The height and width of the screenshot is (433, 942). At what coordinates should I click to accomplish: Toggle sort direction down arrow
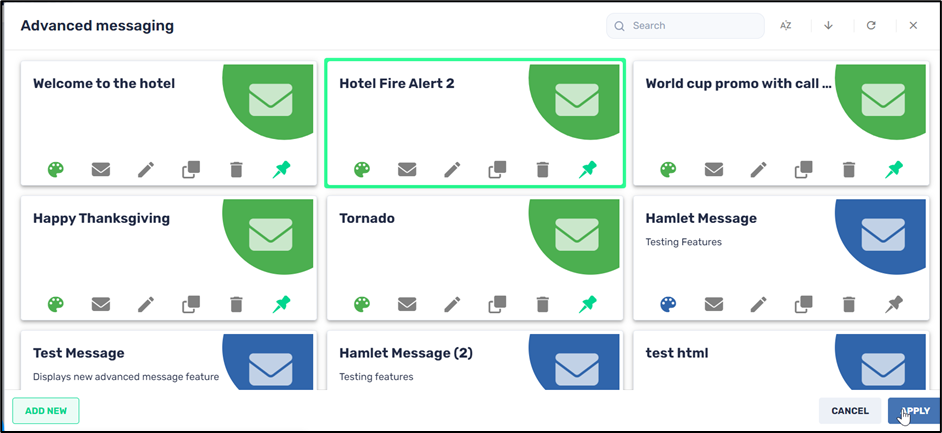828,26
